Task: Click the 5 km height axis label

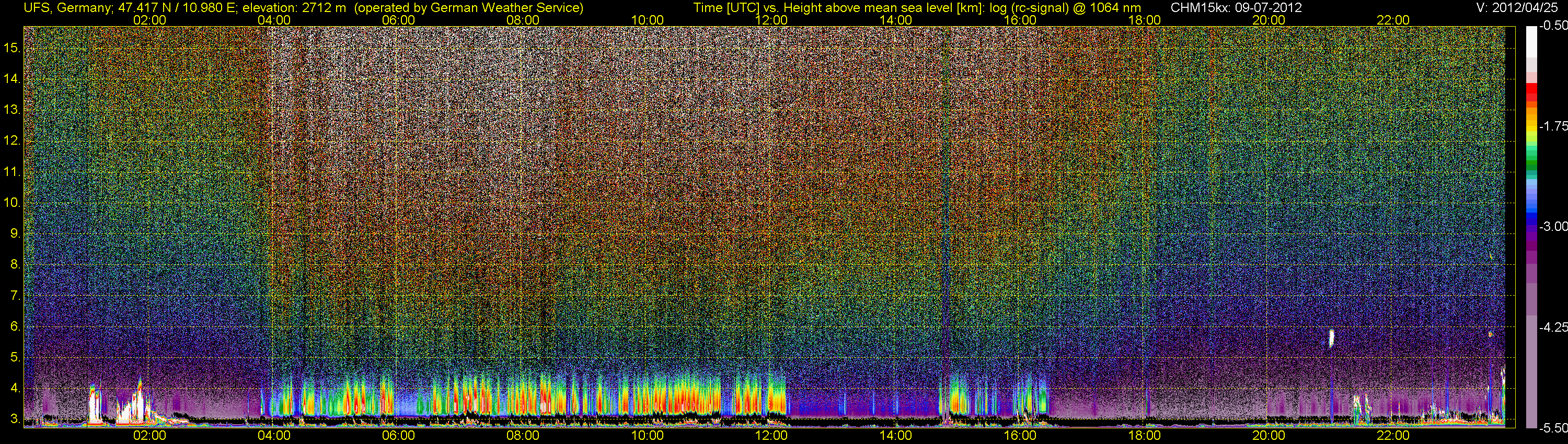Action: tap(15, 358)
